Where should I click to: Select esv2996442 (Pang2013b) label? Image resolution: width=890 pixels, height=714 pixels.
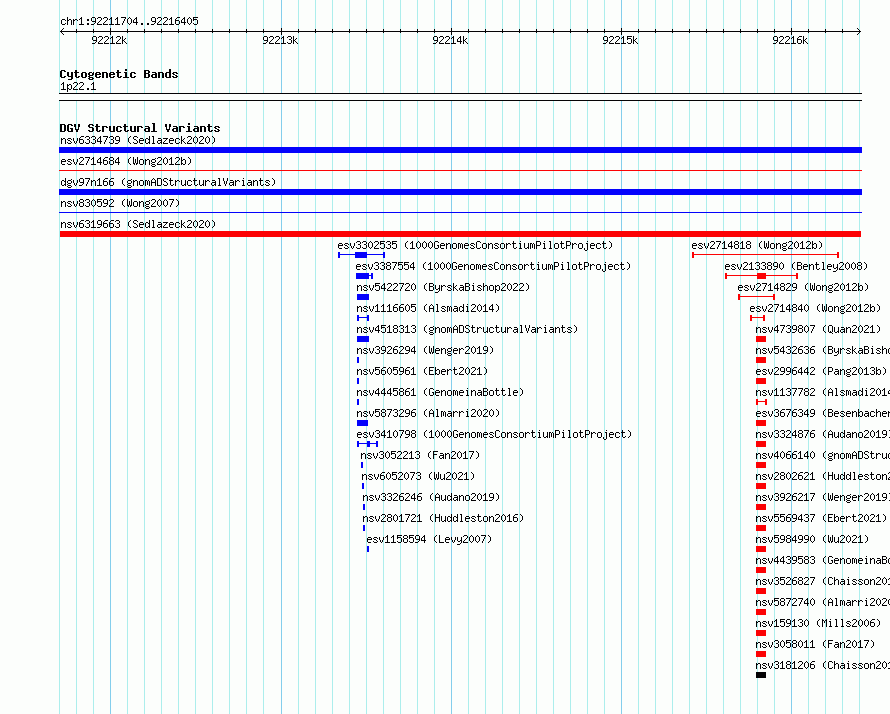pos(821,371)
